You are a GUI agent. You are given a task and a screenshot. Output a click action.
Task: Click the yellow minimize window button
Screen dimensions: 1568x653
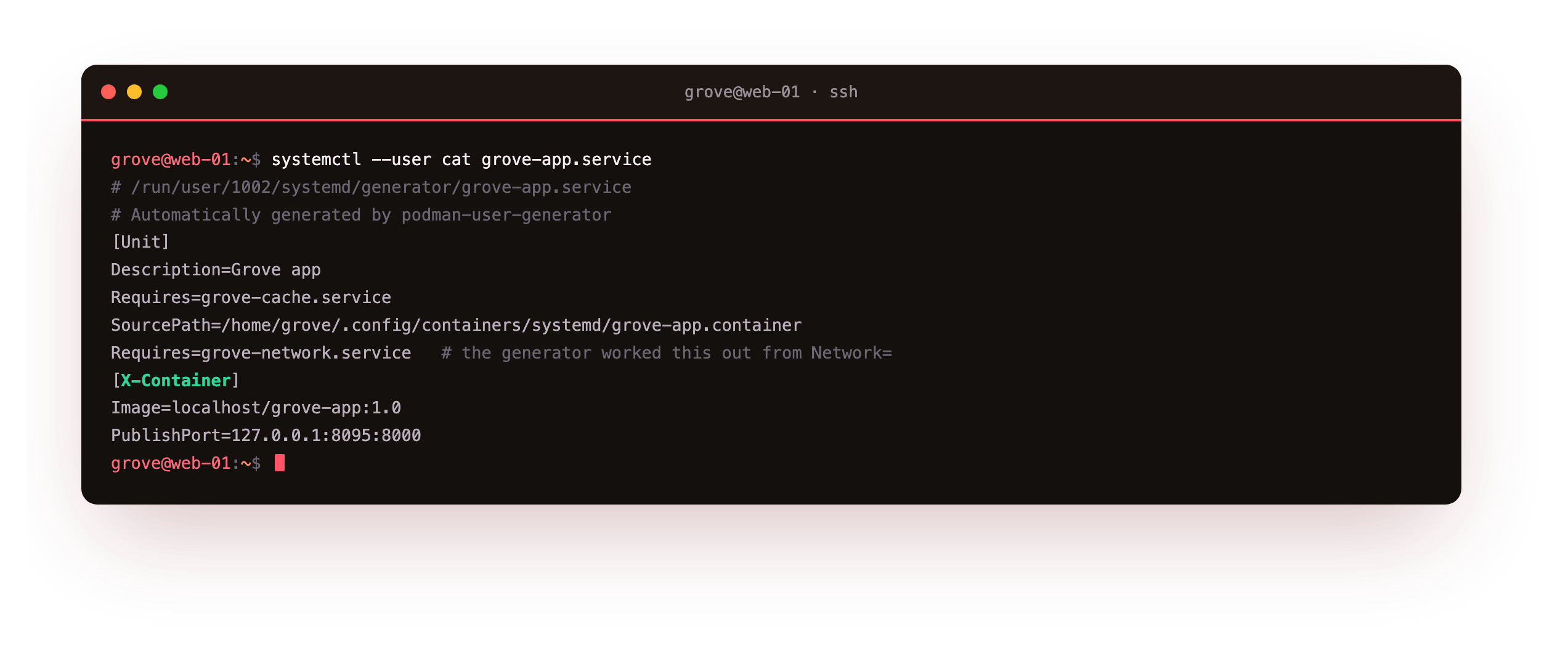coord(134,92)
